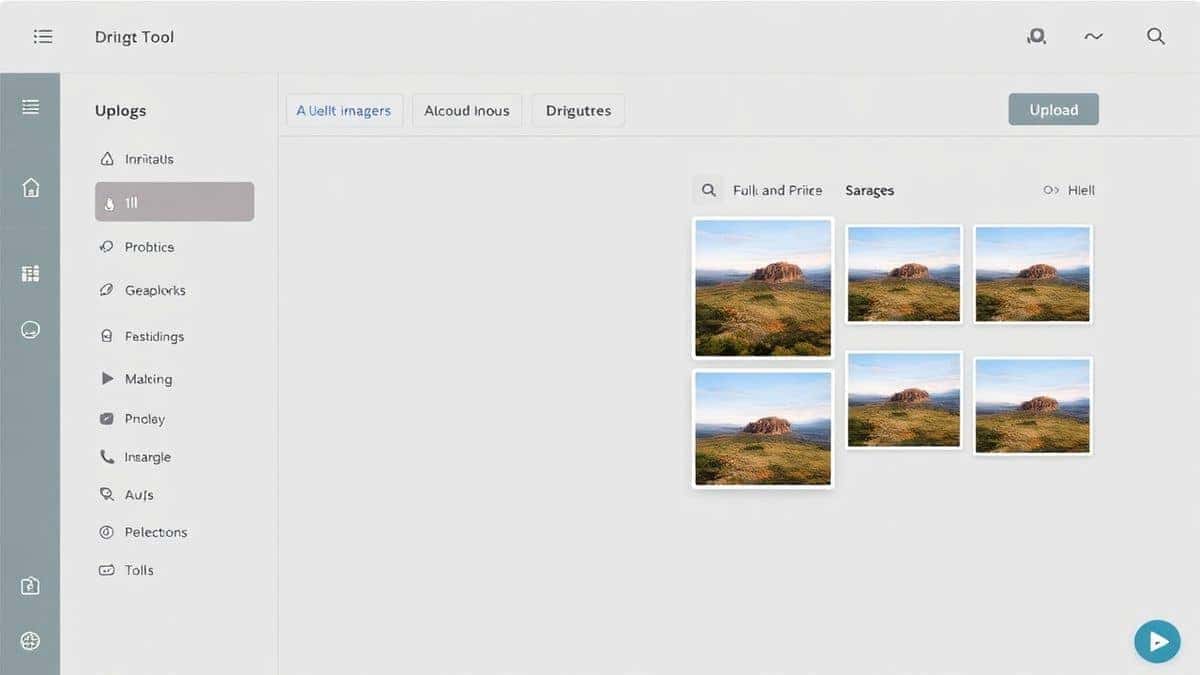Viewport: 1200px width, 675px height.
Task: Click the play arrow icon beside Malting
Action: [107, 379]
